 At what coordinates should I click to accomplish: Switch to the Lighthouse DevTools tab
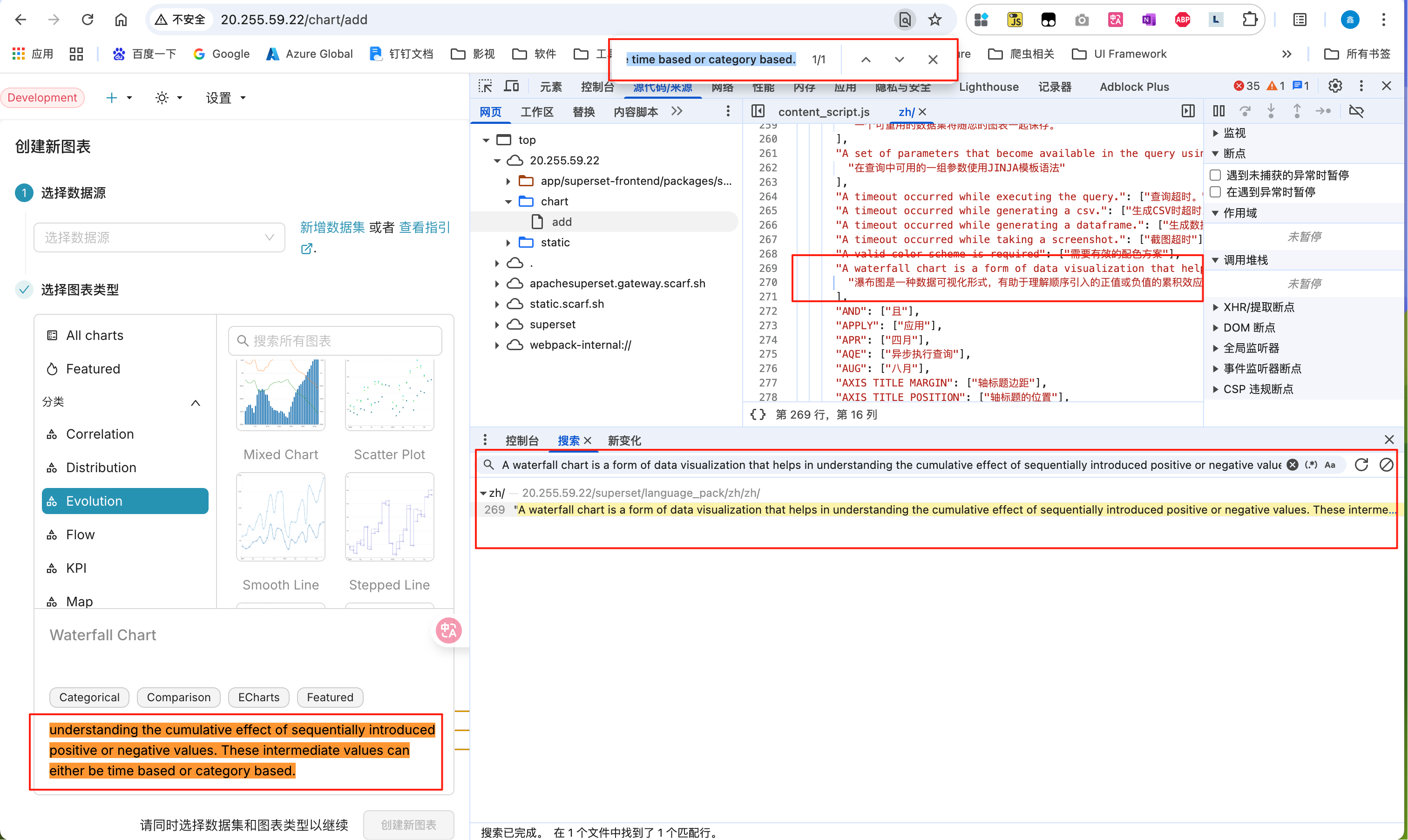point(988,87)
